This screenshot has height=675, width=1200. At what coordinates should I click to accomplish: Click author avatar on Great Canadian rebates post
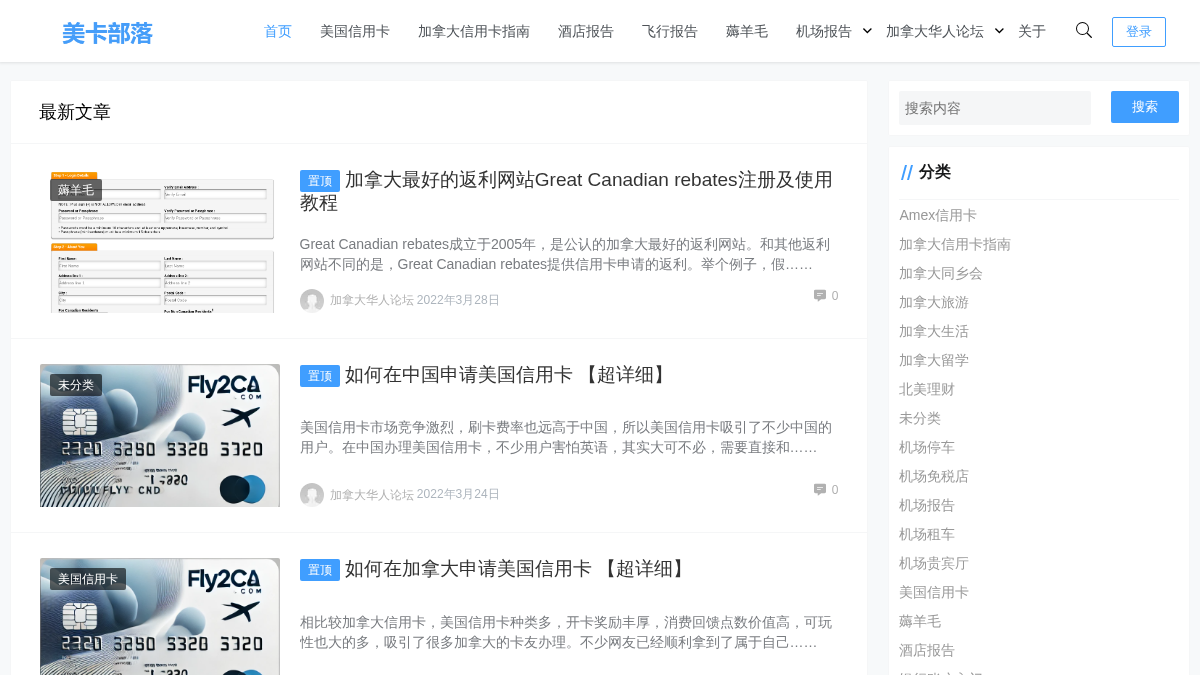[312, 301]
